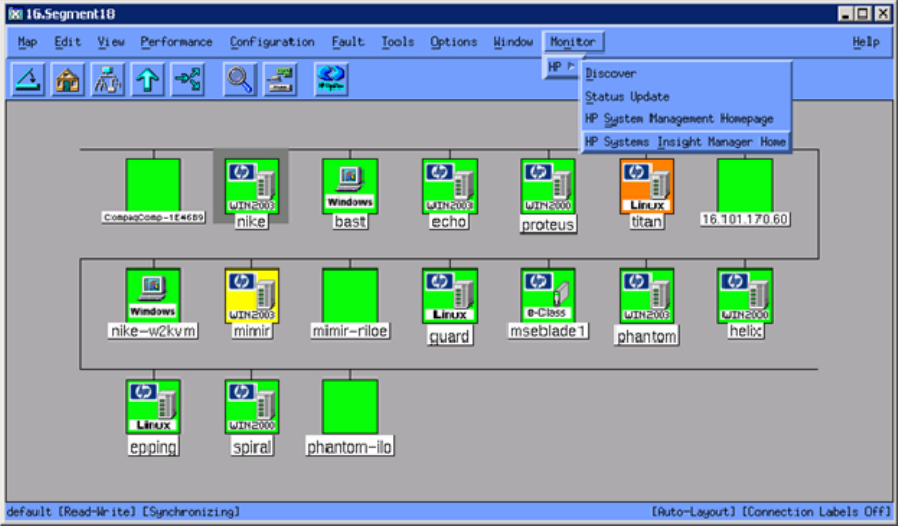Screen dimensions: 898x526
Task: Click the Parent submap up-arrow icon
Action: click(x=147, y=79)
